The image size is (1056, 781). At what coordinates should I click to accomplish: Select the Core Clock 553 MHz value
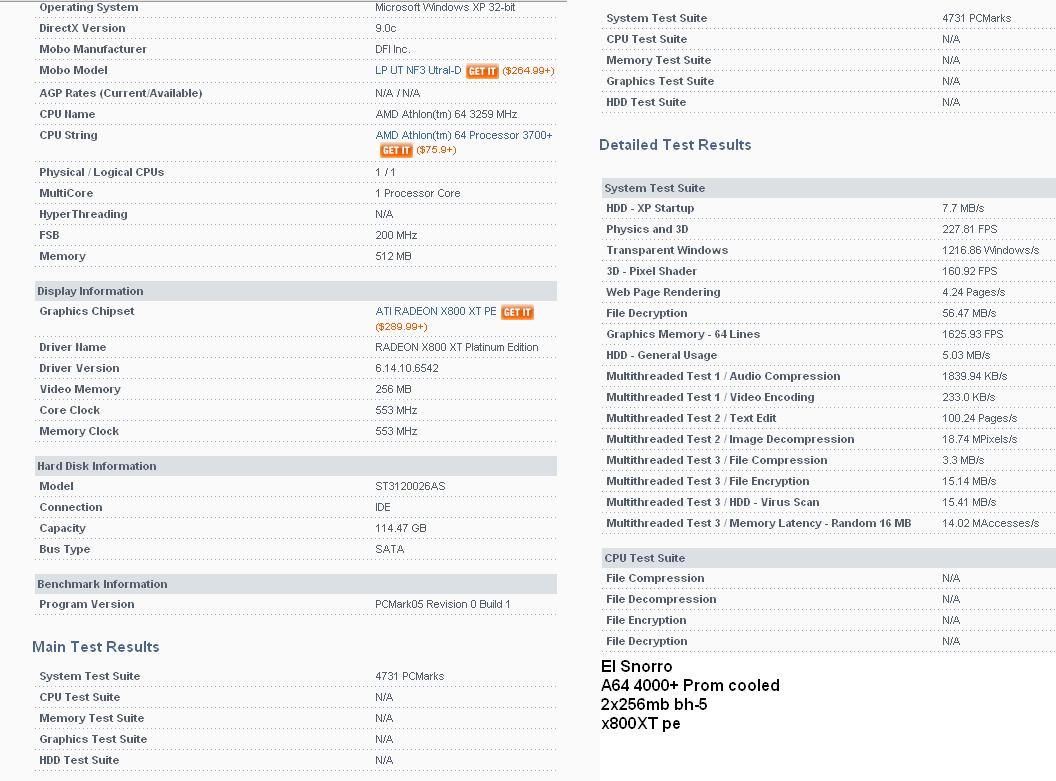click(396, 410)
